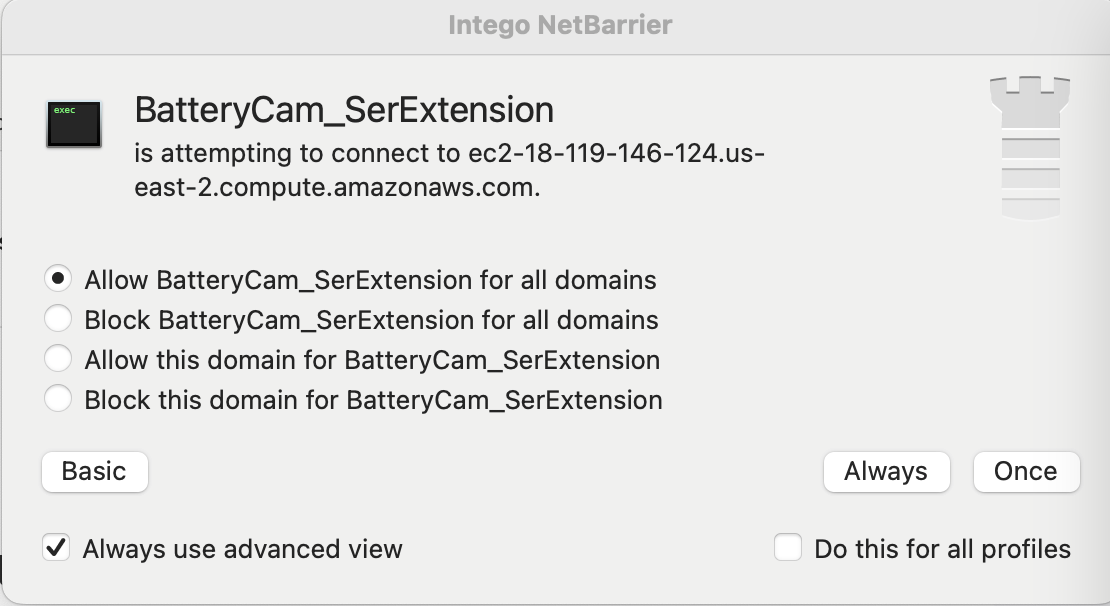Select Block BatteryCam_SerExtension for all domains radio
The image size is (1110, 606).
click(58, 319)
